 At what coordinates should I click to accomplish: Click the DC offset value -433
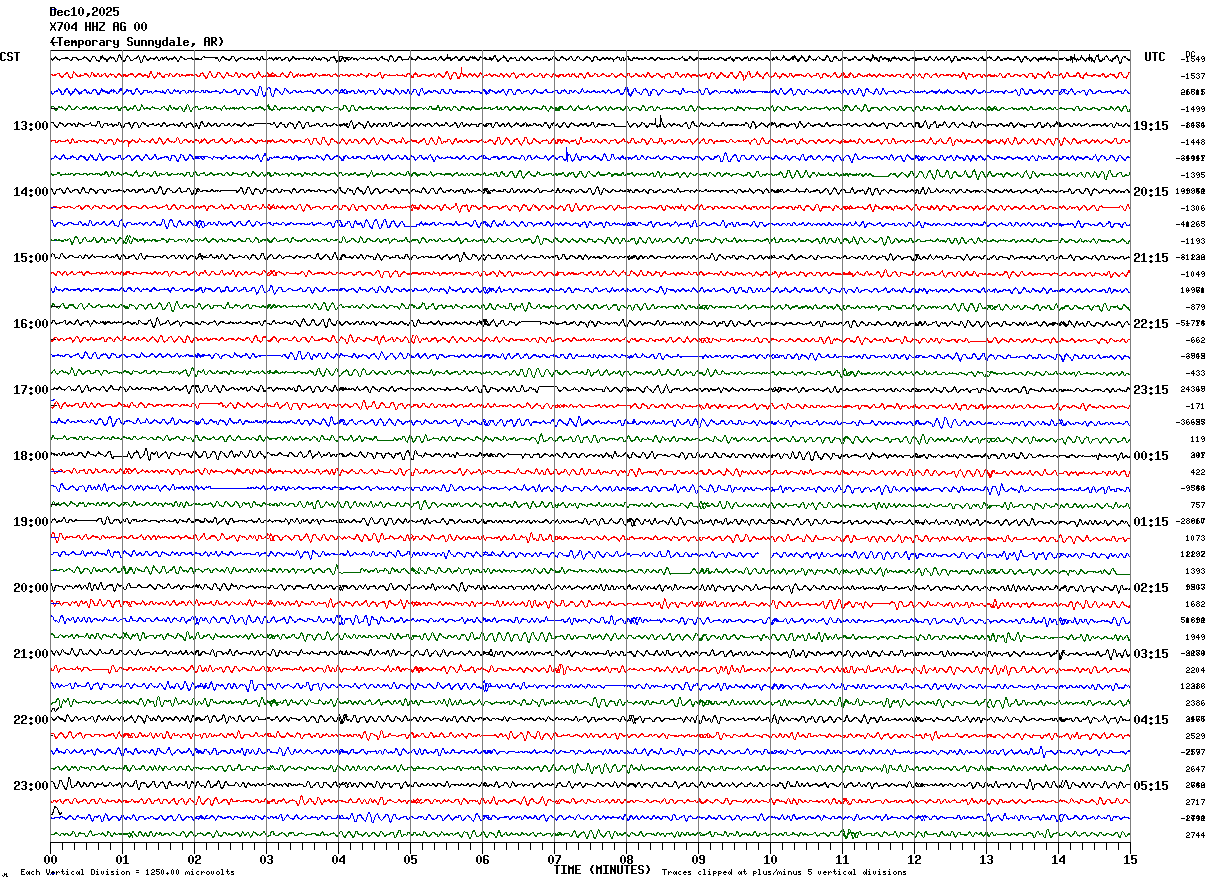click(1195, 373)
